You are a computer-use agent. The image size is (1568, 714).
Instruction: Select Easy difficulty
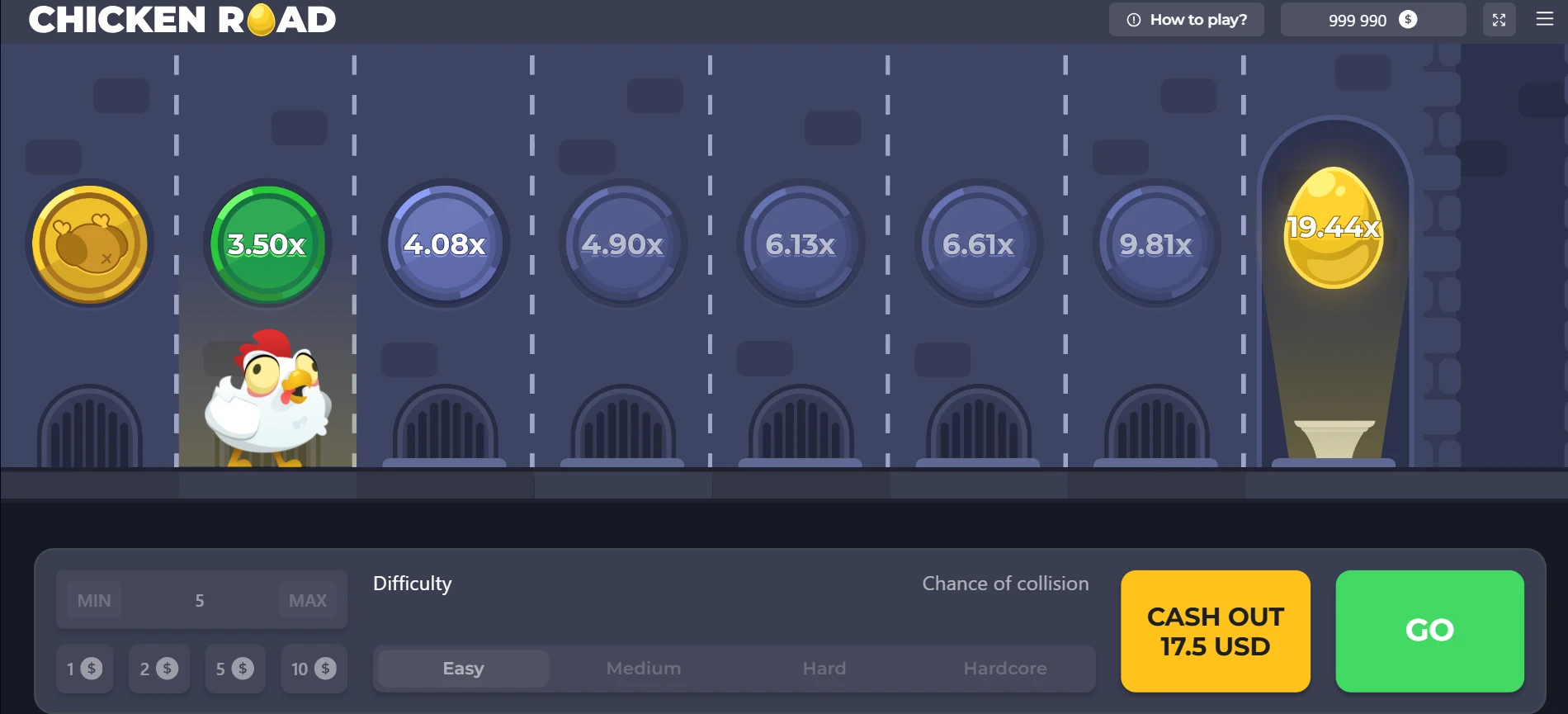[463, 669]
